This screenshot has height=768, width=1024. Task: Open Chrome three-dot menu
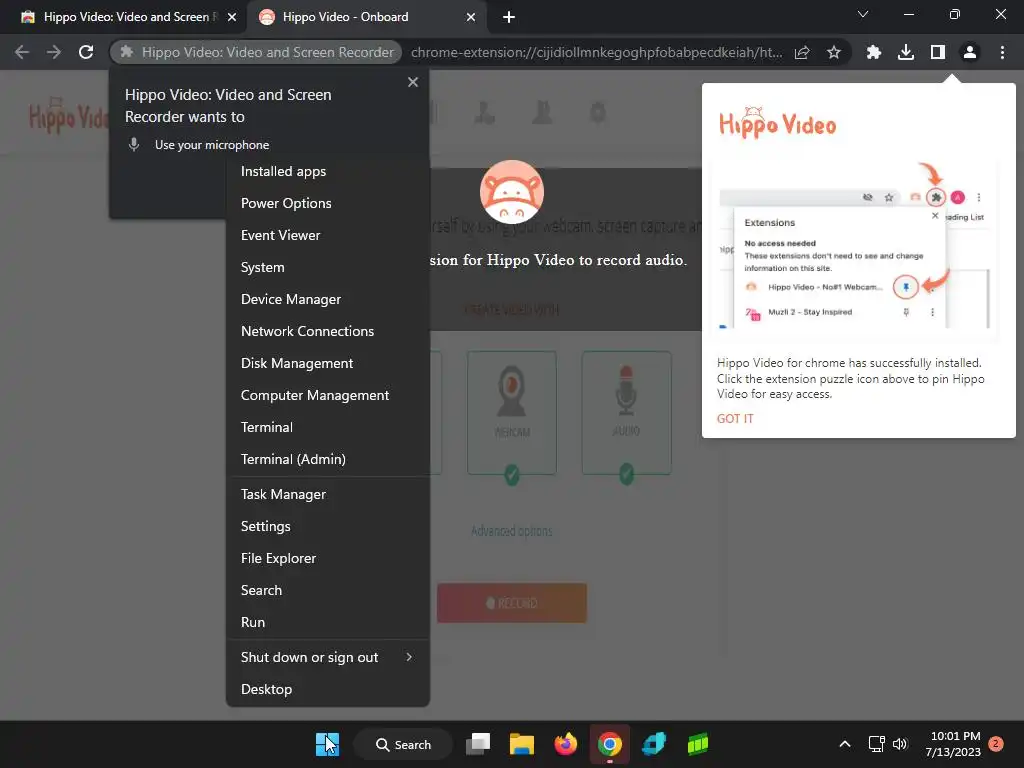point(1002,52)
